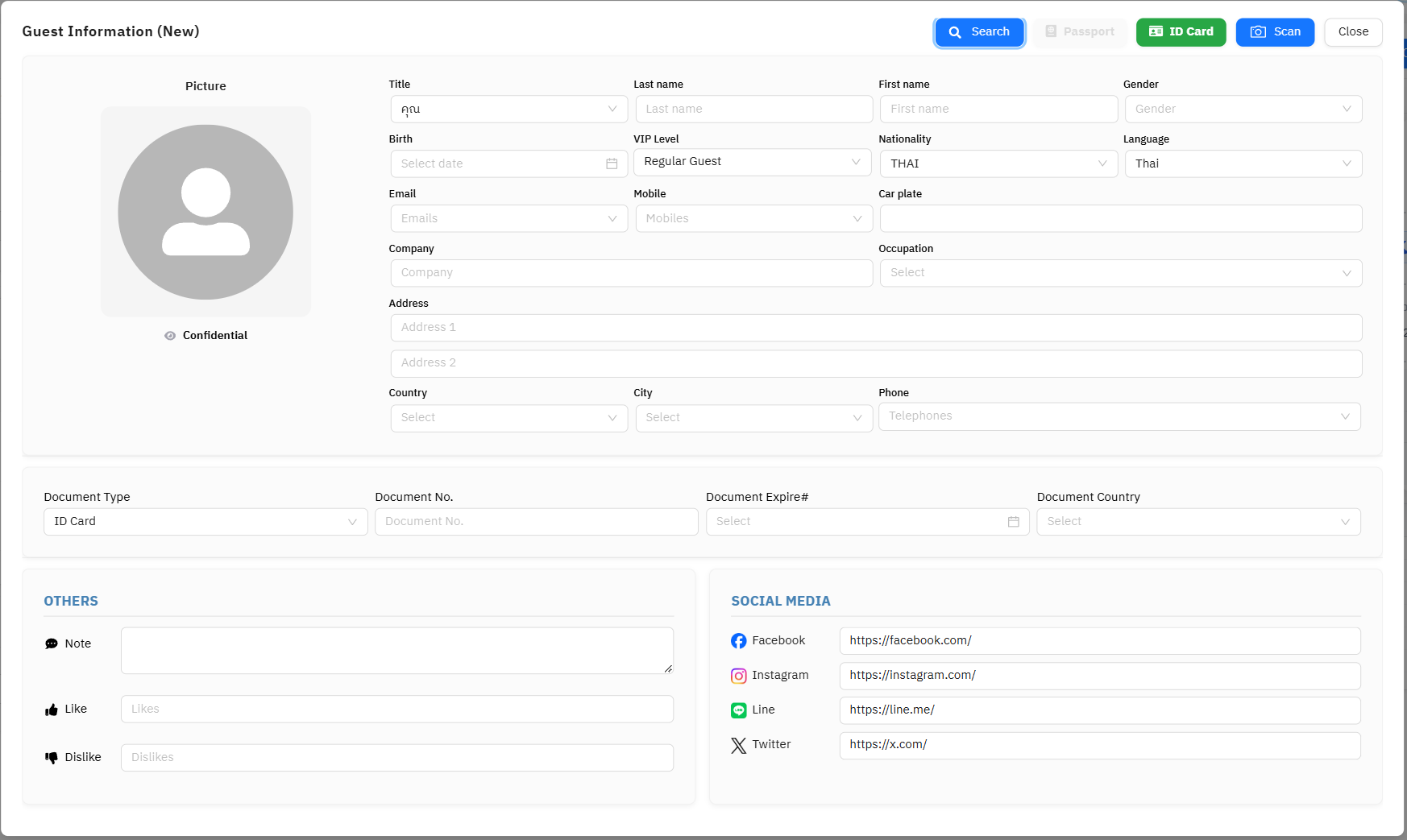Click the Likes input field

[397, 710]
